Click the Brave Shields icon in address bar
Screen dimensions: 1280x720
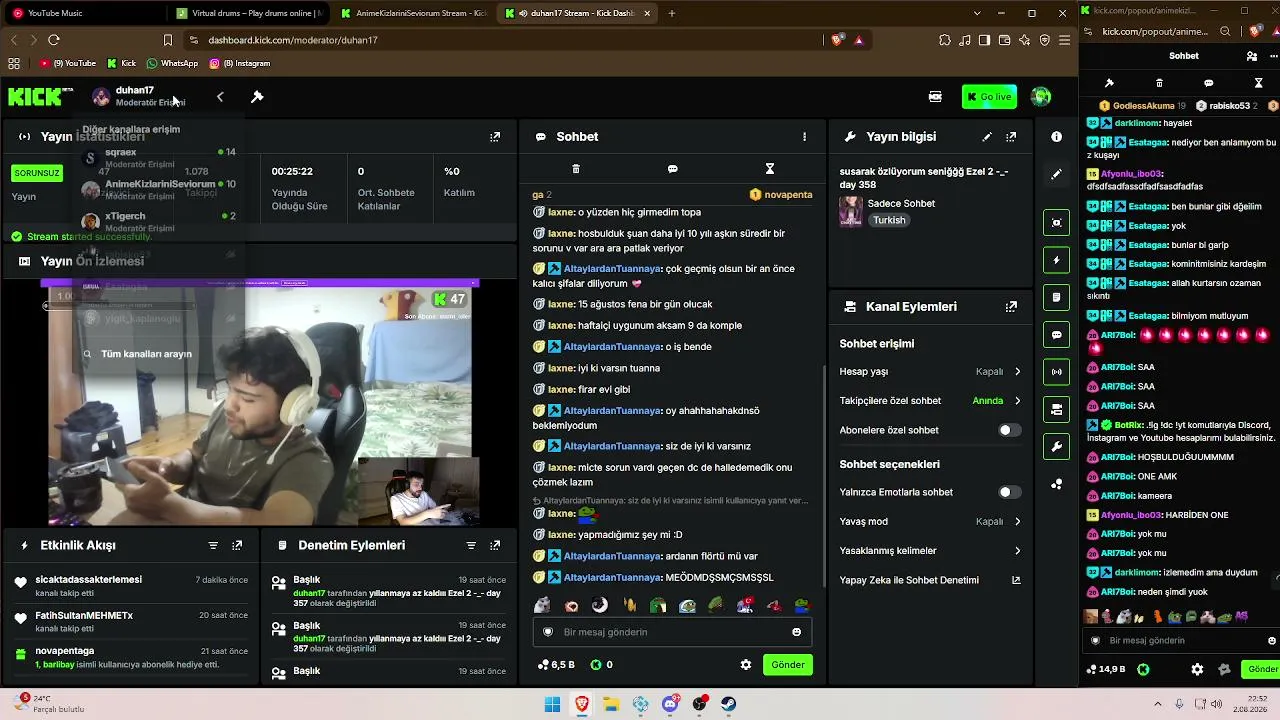click(837, 40)
